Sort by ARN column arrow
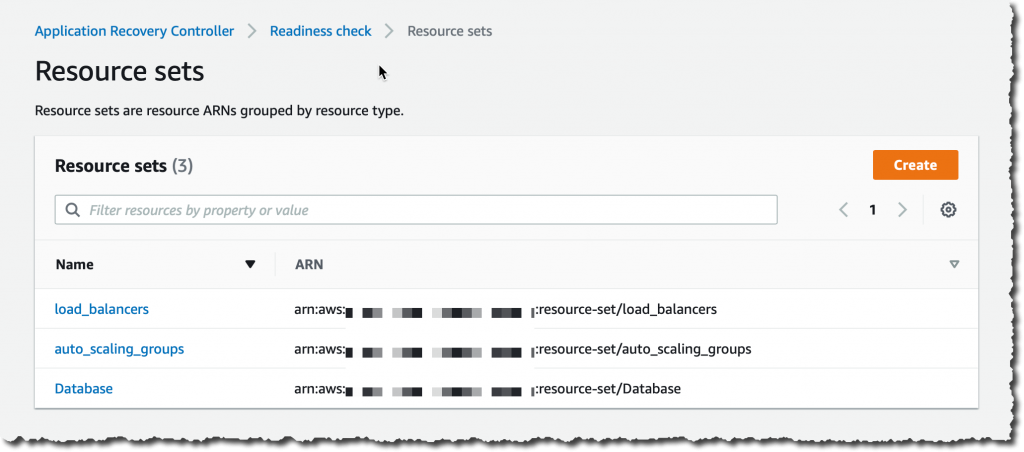The height and width of the screenshot is (452, 1024). tap(954, 265)
